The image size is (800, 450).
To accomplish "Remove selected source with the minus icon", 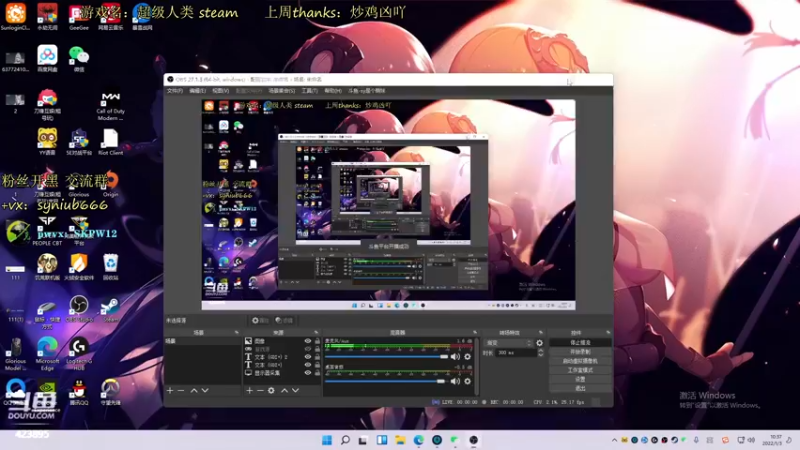I will click(260, 390).
